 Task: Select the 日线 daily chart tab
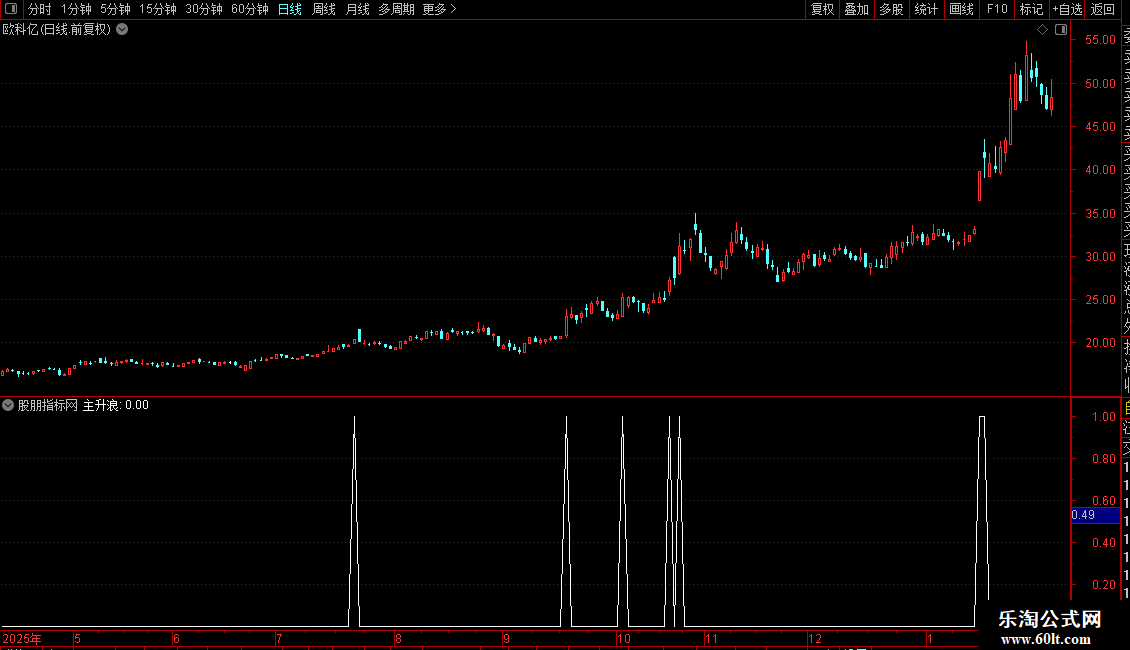[290, 9]
